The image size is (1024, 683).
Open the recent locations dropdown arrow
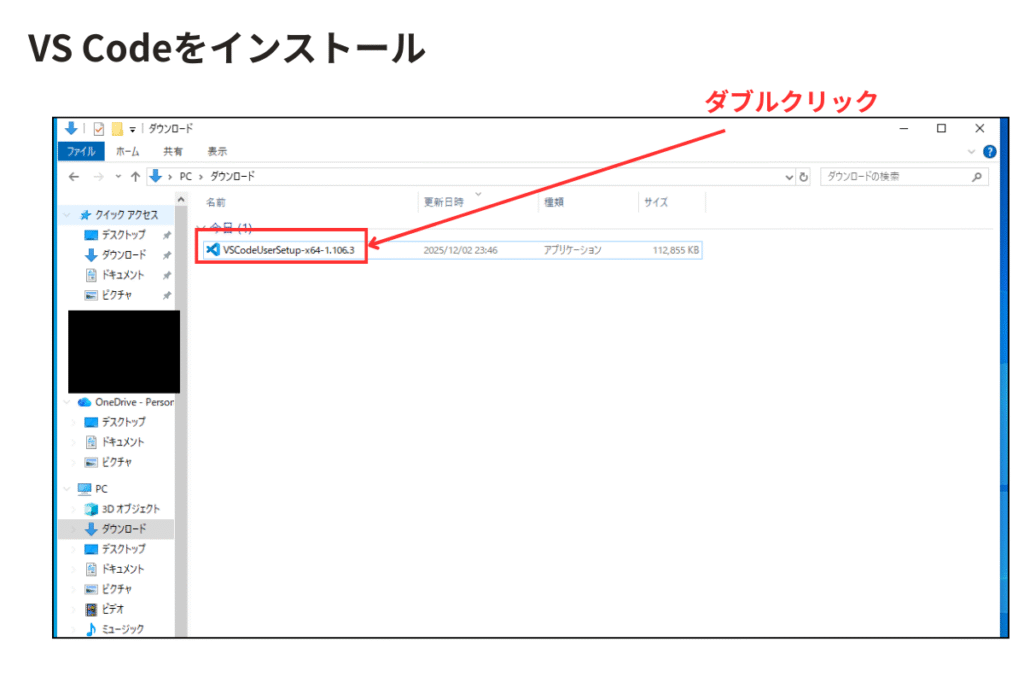[x=118, y=177]
